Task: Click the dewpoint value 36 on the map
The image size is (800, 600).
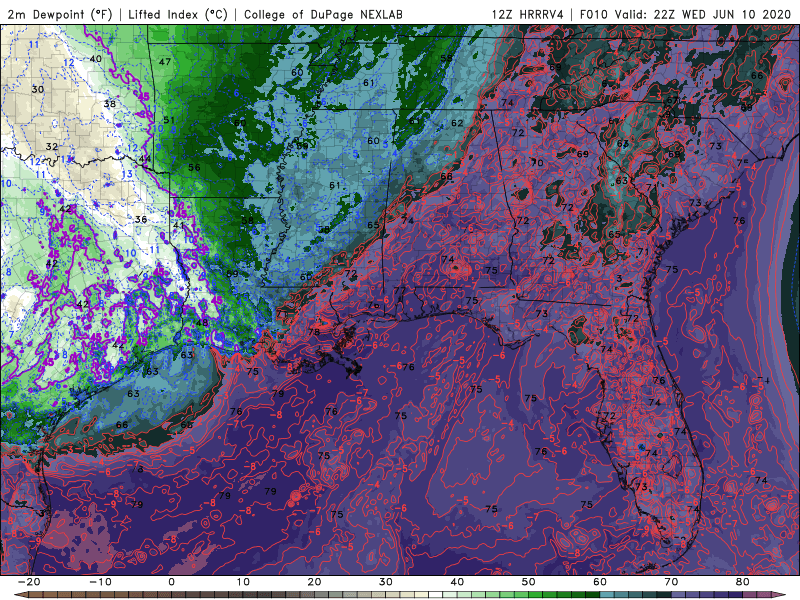Action: click(141, 219)
